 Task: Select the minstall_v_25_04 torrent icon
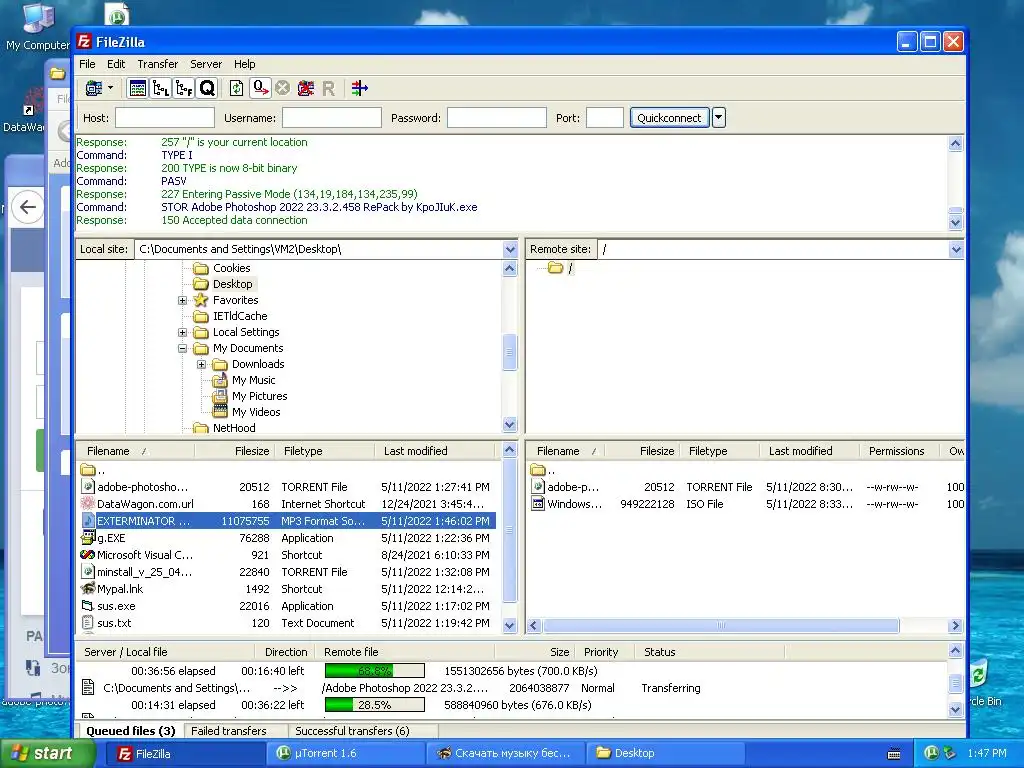pos(88,572)
